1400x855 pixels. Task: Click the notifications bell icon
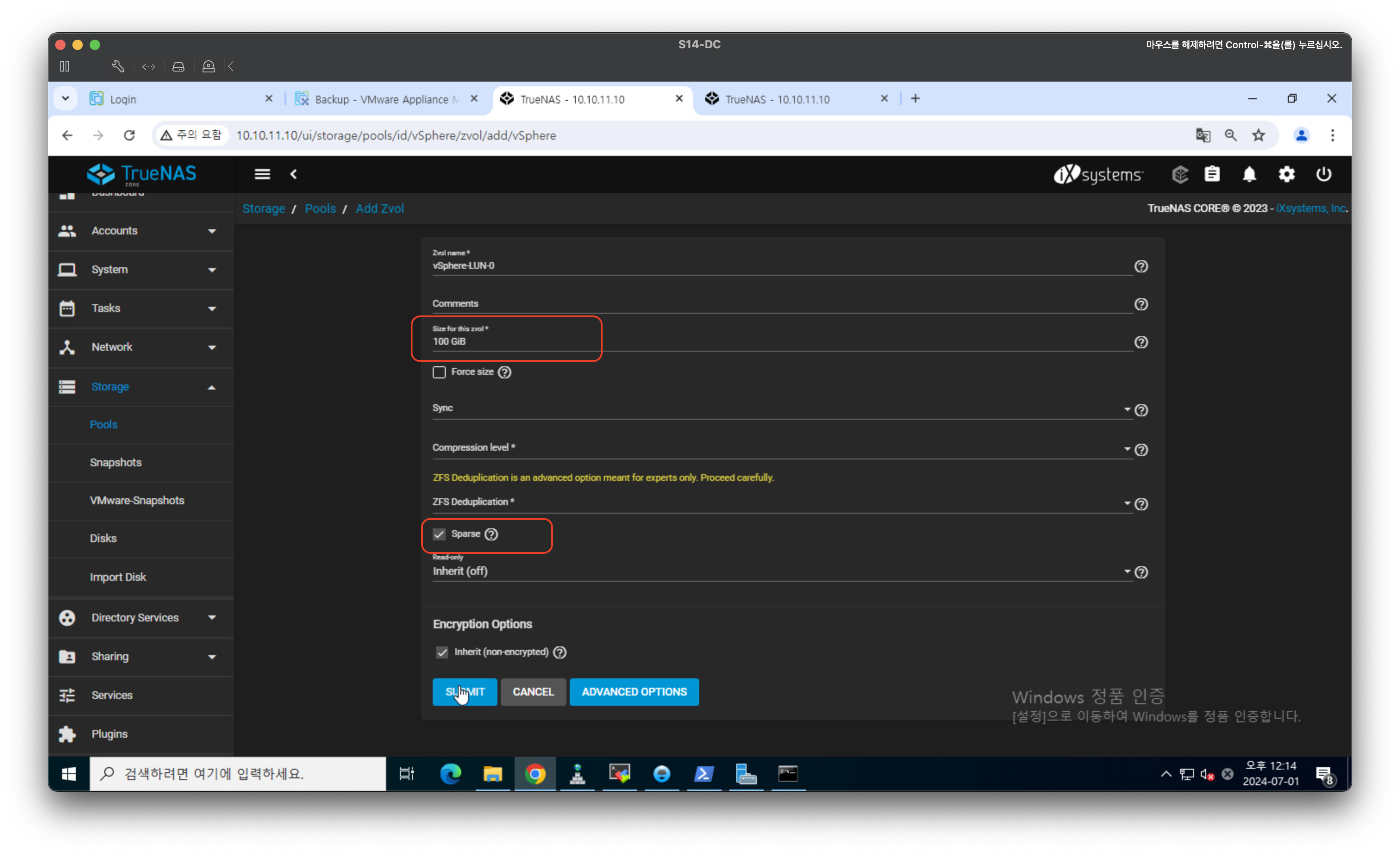tap(1249, 175)
